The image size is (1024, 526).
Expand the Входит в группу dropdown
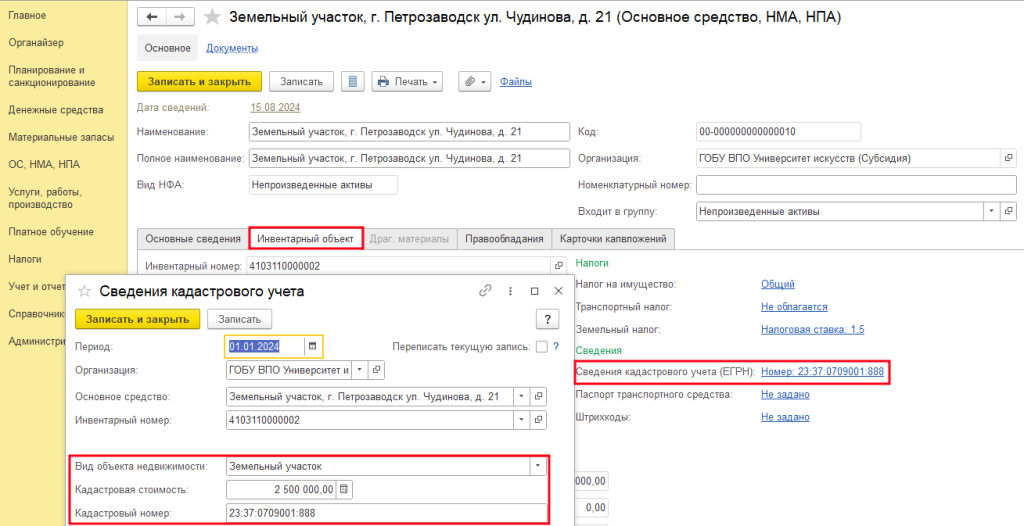pyautogui.click(x=991, y=212)
